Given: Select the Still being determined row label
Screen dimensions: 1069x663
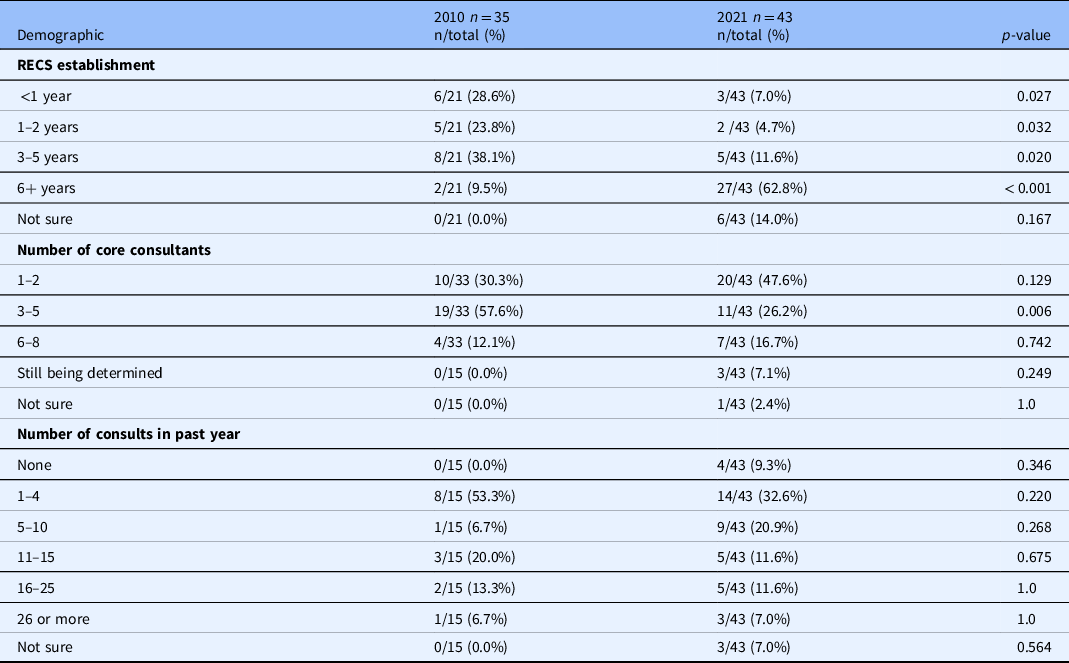Looking at the screenshot, I should pyautogui.click(x=89, y=373).
